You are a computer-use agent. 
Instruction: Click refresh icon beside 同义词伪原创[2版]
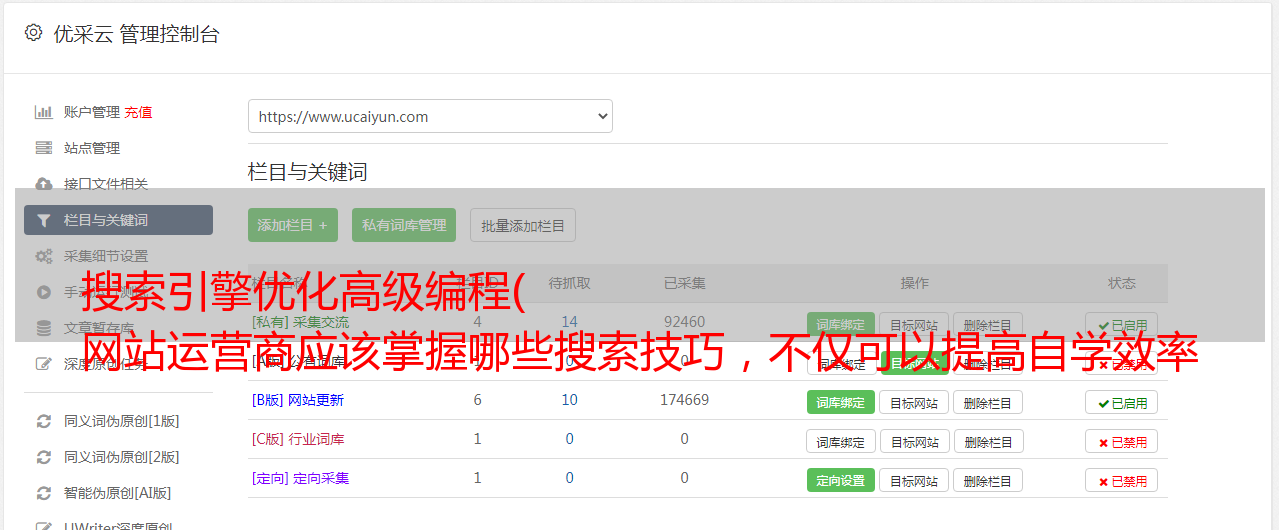tap(43, 457)
